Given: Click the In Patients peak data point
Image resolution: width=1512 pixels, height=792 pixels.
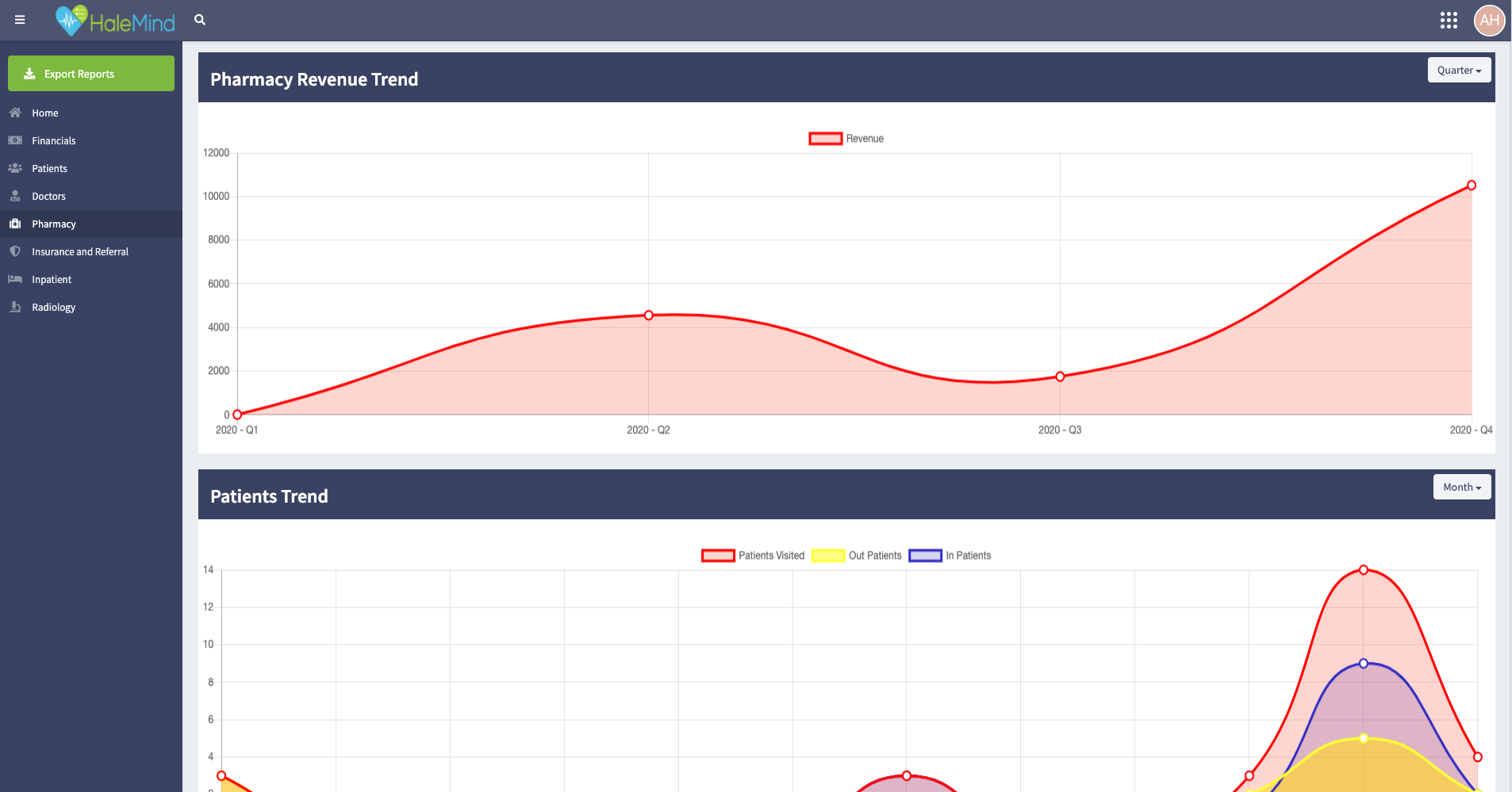Looking at the screenshot, I should 1364,664.
